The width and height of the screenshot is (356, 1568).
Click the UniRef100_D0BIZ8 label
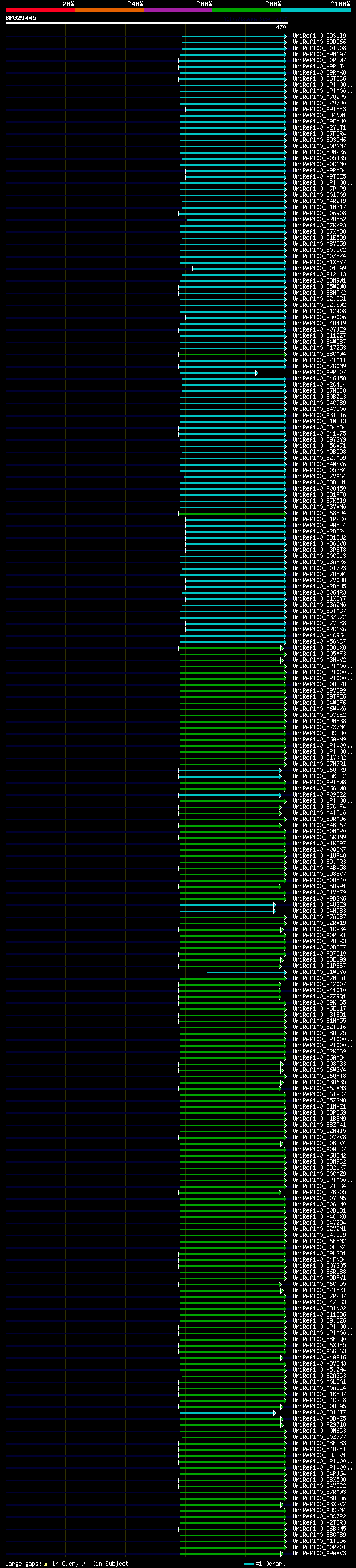pyautogui.click(x=319, y=685)
